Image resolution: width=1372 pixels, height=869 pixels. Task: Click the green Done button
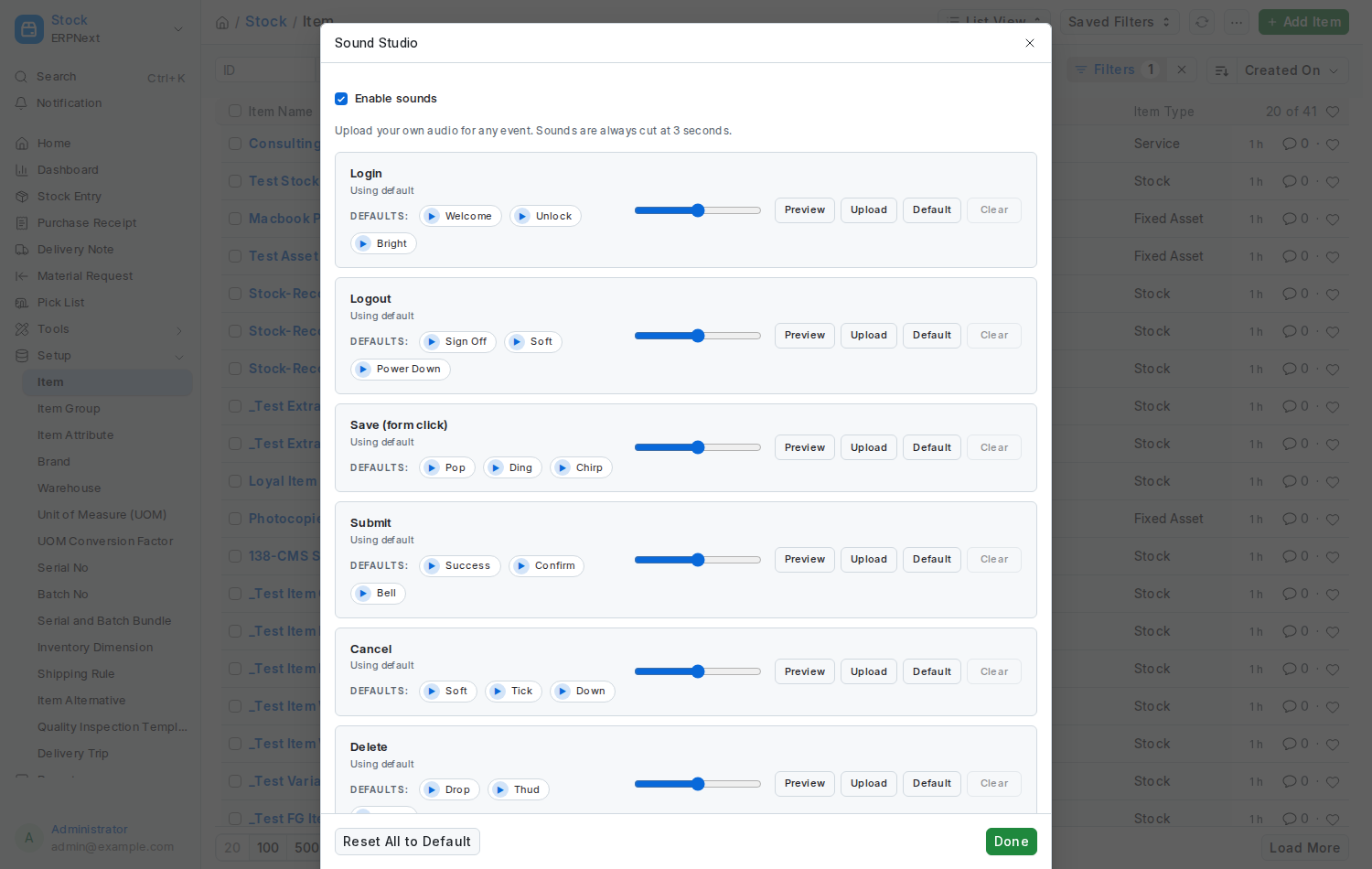pos(1012,842)
